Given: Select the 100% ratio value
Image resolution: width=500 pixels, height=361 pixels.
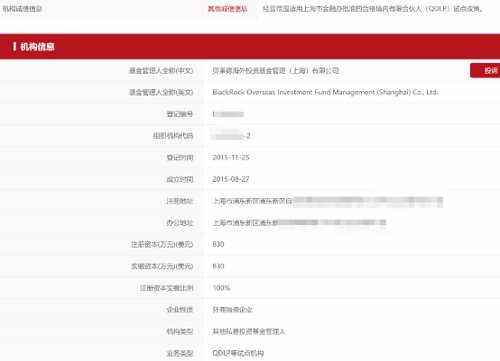Looking at the screenshot, I should point(221,288).
